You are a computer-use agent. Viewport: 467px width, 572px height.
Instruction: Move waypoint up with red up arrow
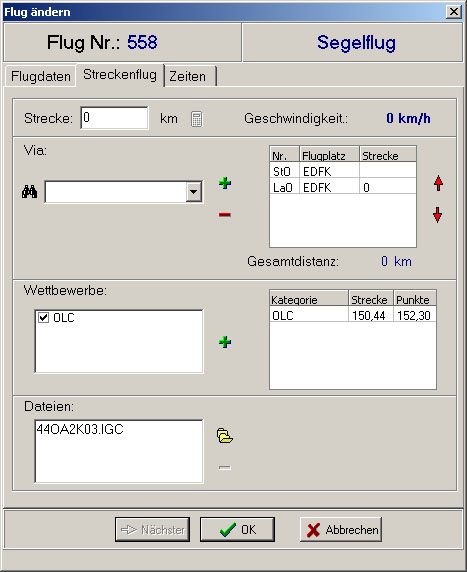pyautogui.click(x=438, y=183)
